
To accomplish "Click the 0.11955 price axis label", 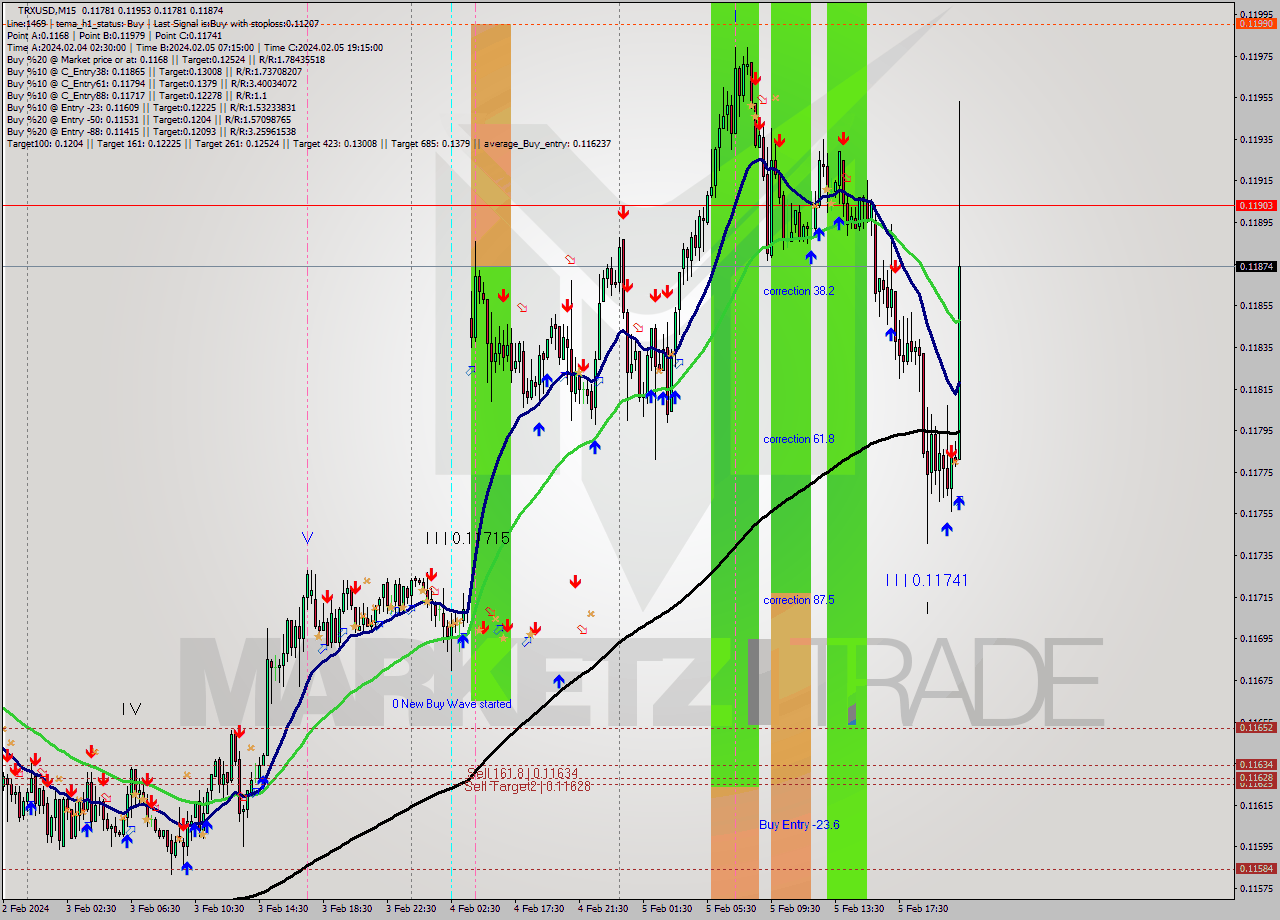I will [x=1255, y=98].
